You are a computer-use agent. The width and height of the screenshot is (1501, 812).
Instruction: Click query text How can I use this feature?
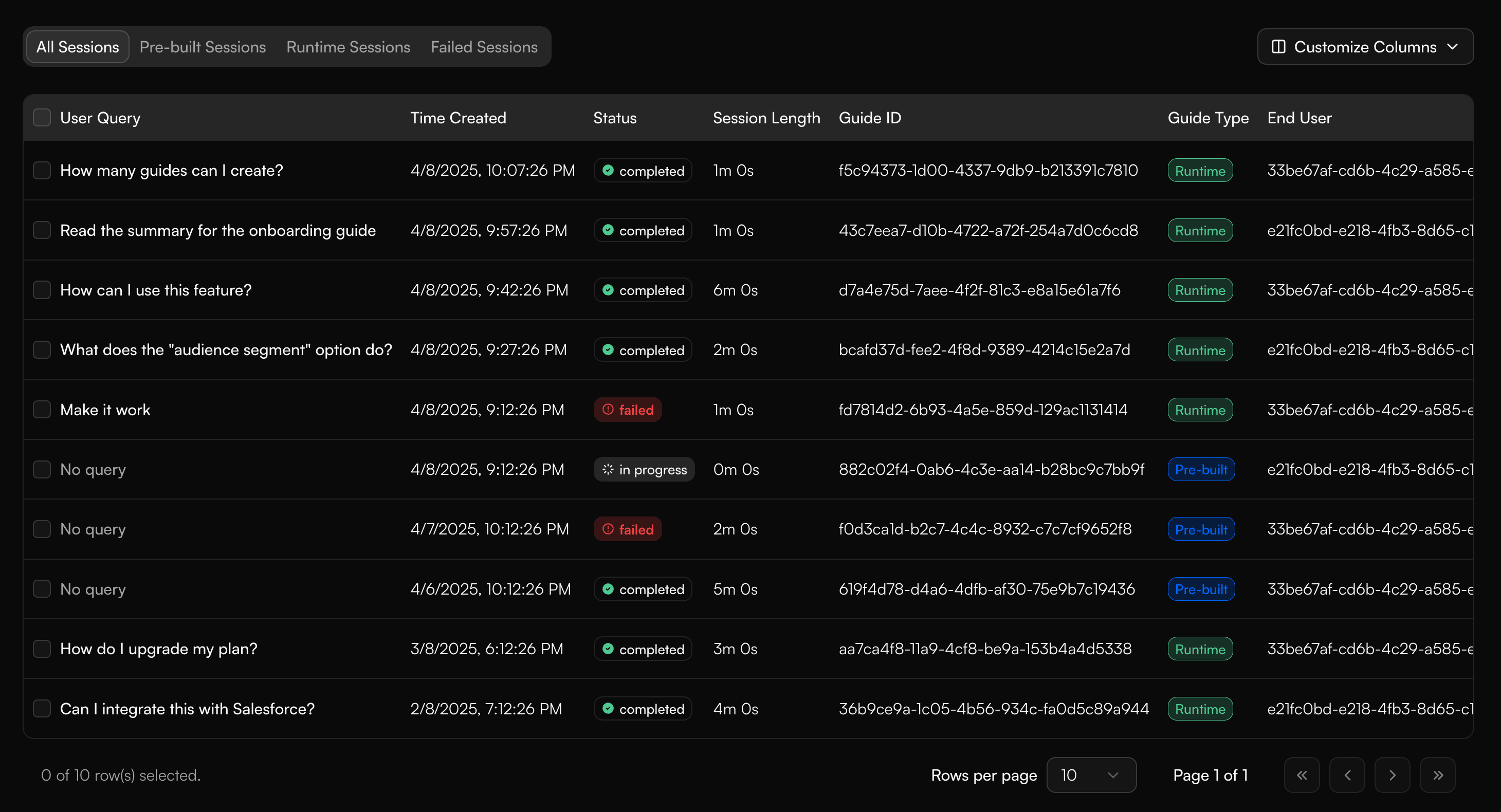[x=156, y=290]
